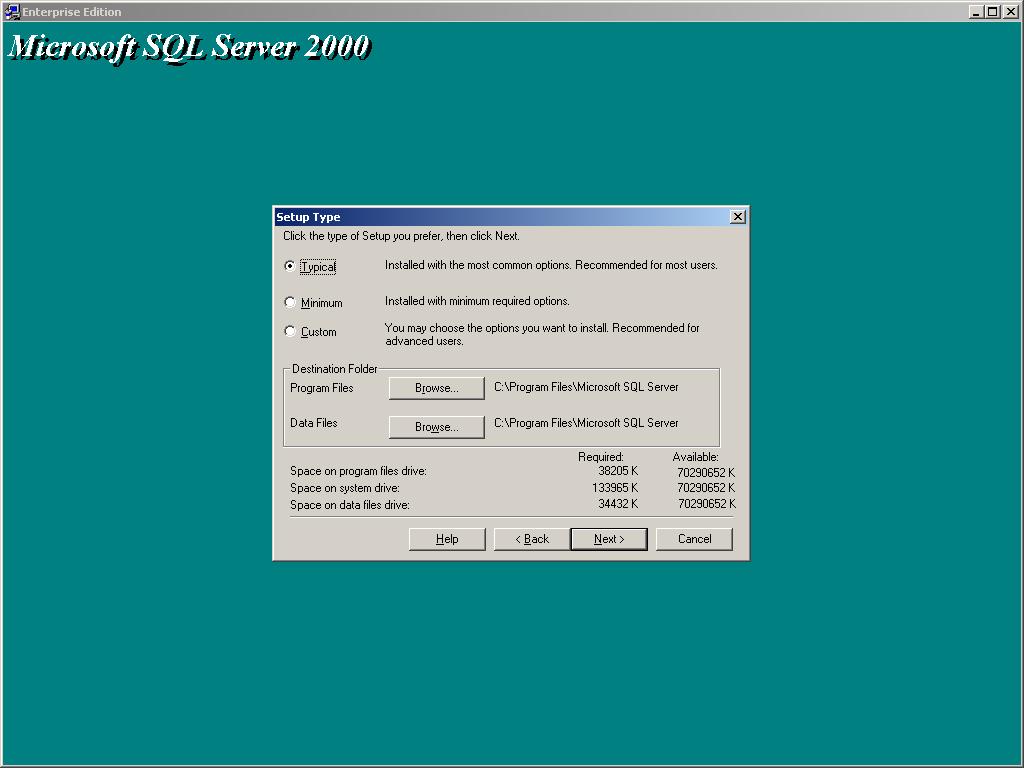
Task: Go back to the previous setup step
Action: 532,539
